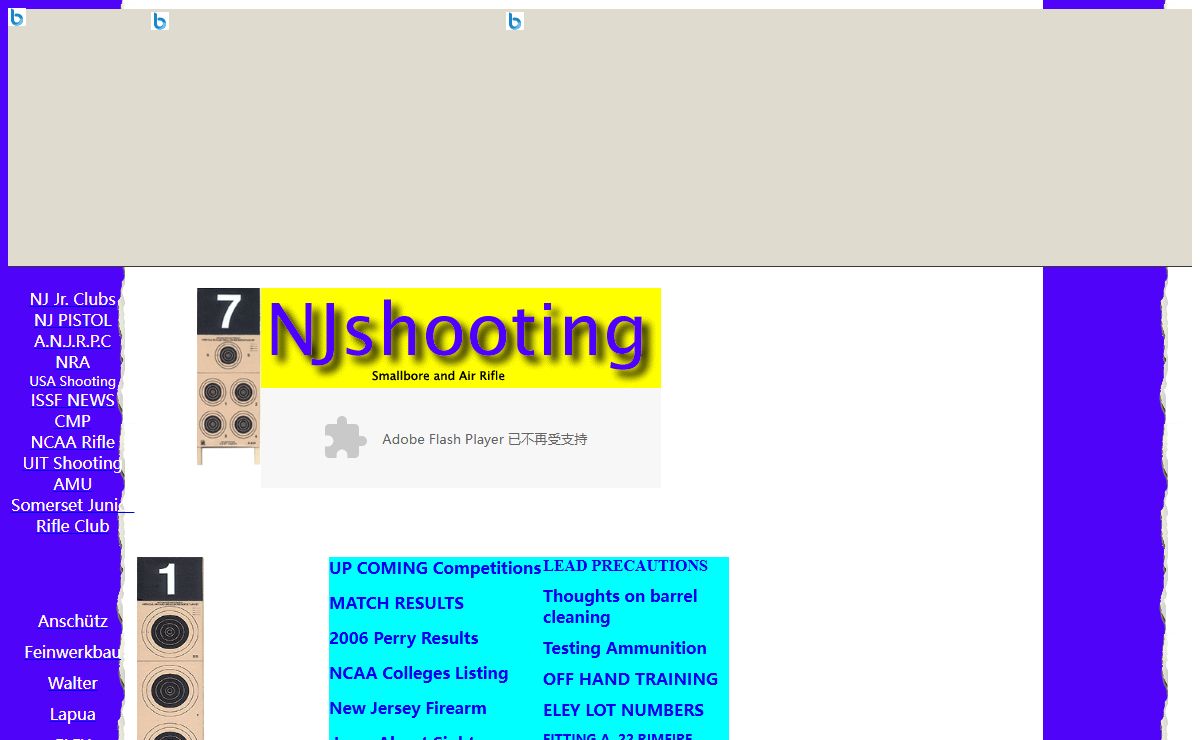Open the NJ Jr. Clubs link

72,299
